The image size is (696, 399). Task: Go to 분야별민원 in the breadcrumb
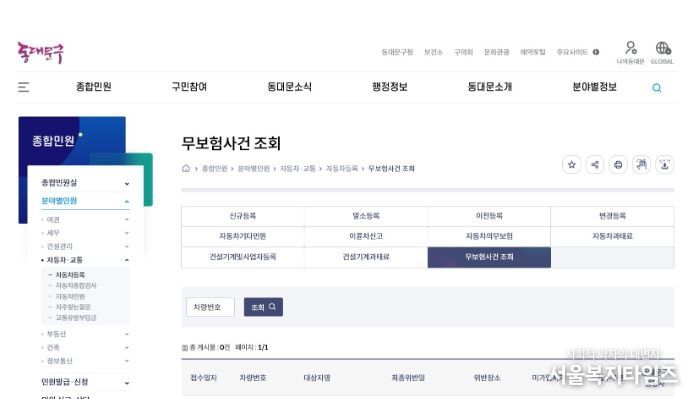[253, 169]
